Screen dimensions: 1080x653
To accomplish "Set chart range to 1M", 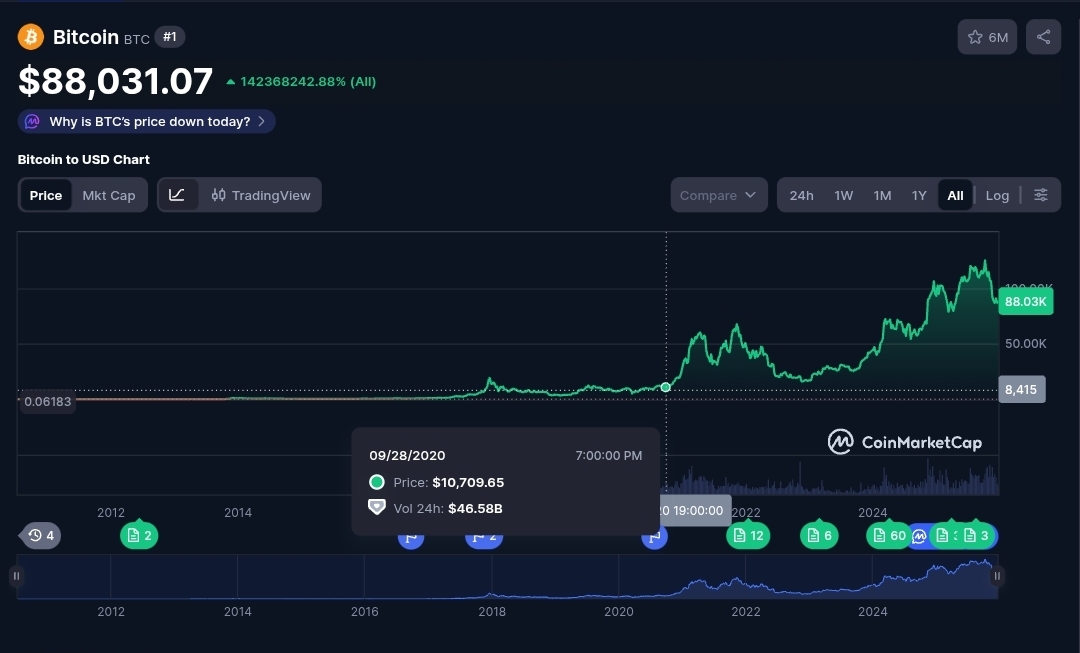I will coord(882,195).
